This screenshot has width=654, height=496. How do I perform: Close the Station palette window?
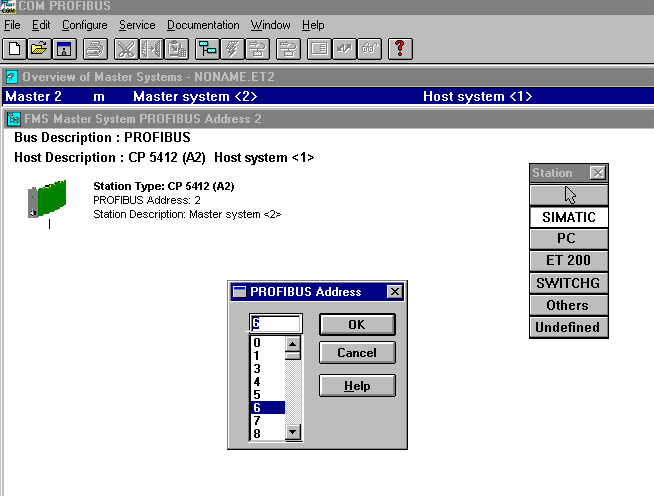(x=598, y=173)
